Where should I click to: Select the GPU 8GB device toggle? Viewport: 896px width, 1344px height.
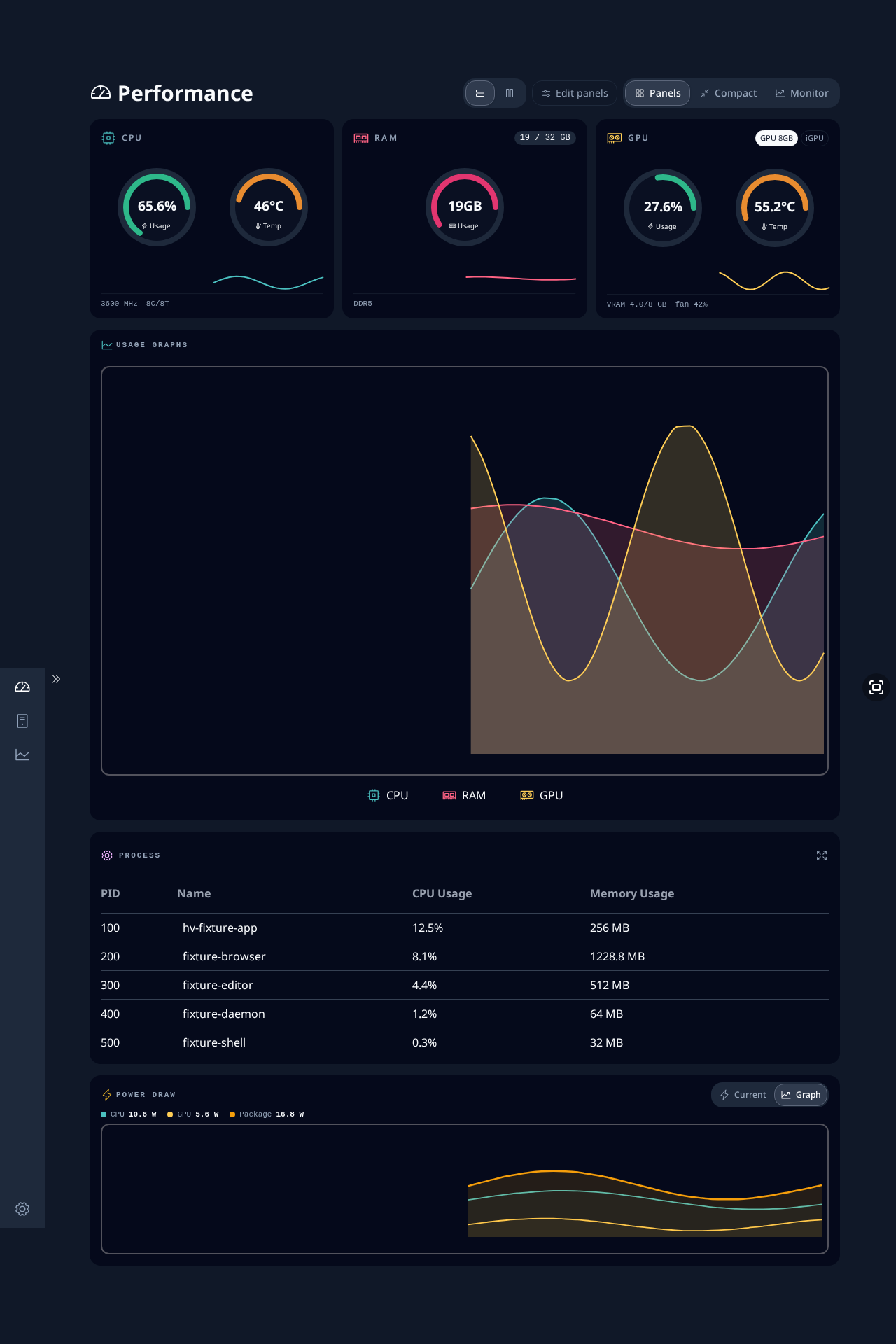point(776,138)
